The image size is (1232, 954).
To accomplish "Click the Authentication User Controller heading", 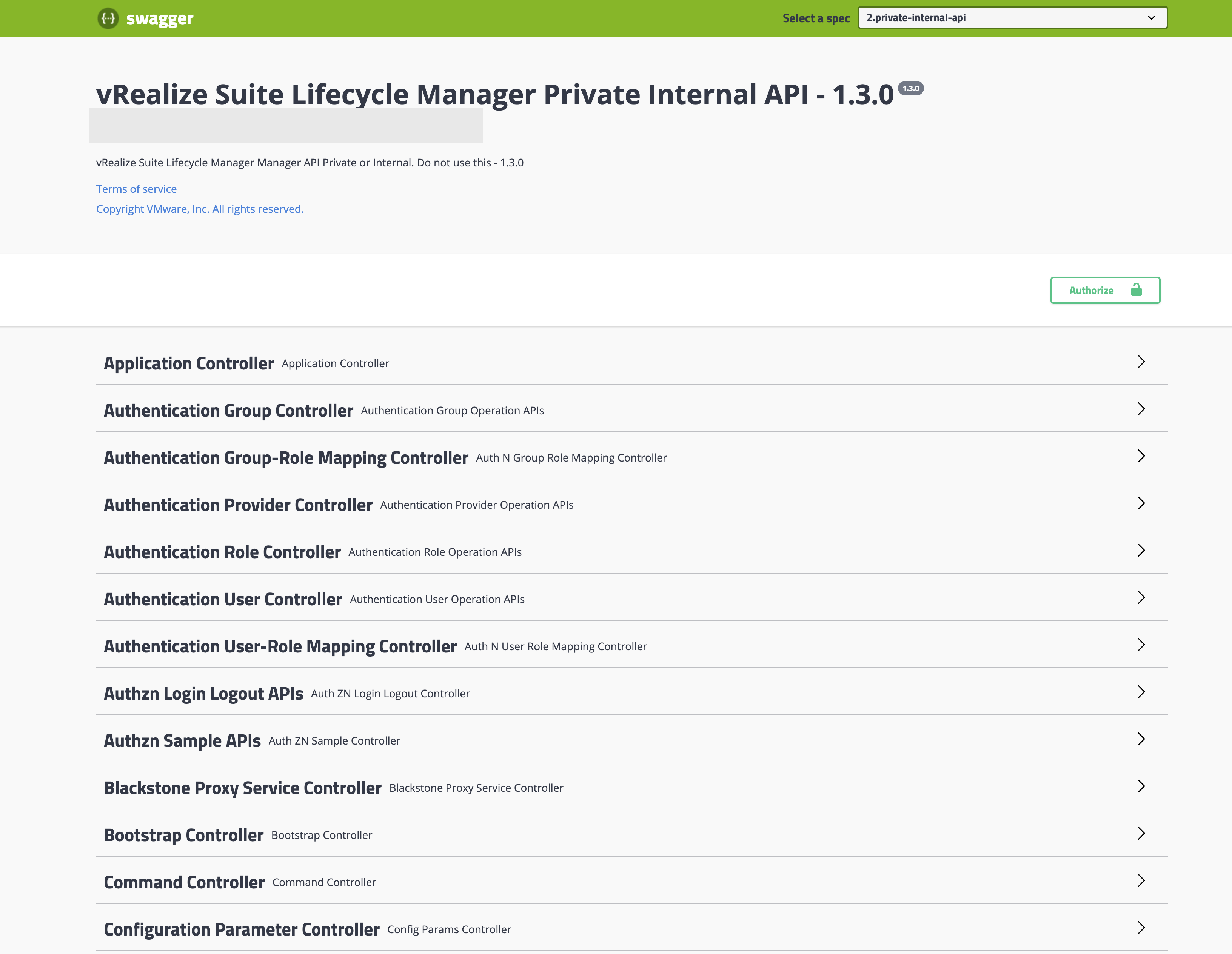I will pyautogui.click(x=223, y=599).
